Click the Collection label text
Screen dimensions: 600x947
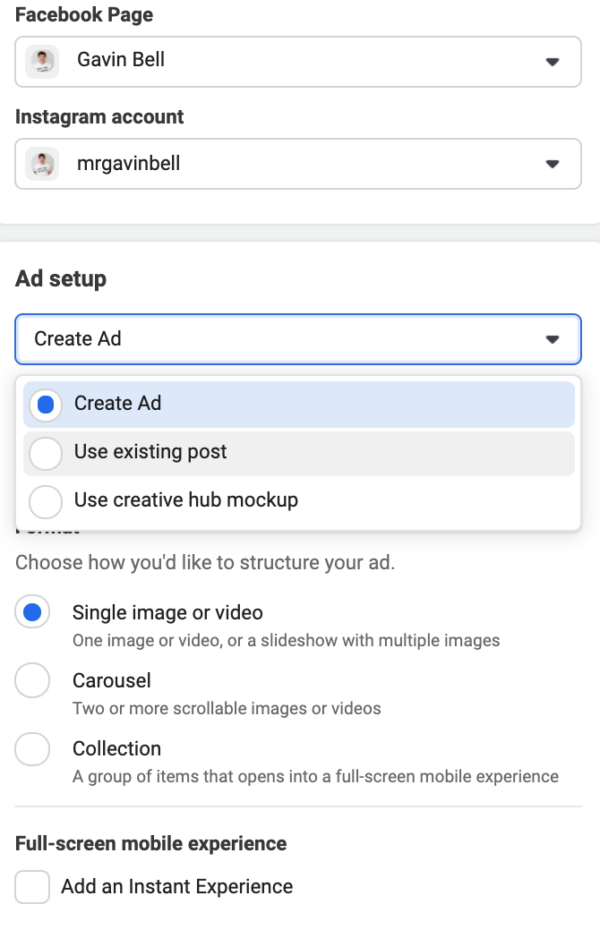click(117, 749)
